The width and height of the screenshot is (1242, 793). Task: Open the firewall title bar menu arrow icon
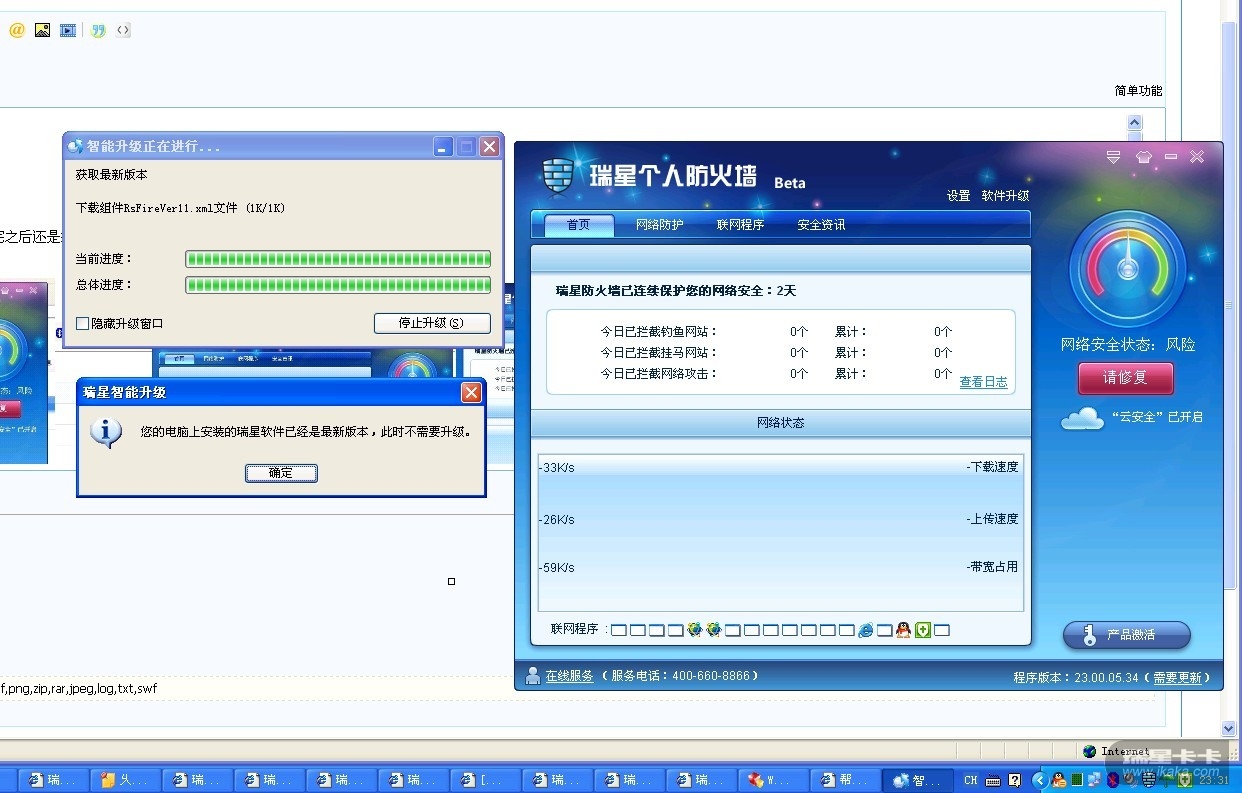tap(1113, 157)
